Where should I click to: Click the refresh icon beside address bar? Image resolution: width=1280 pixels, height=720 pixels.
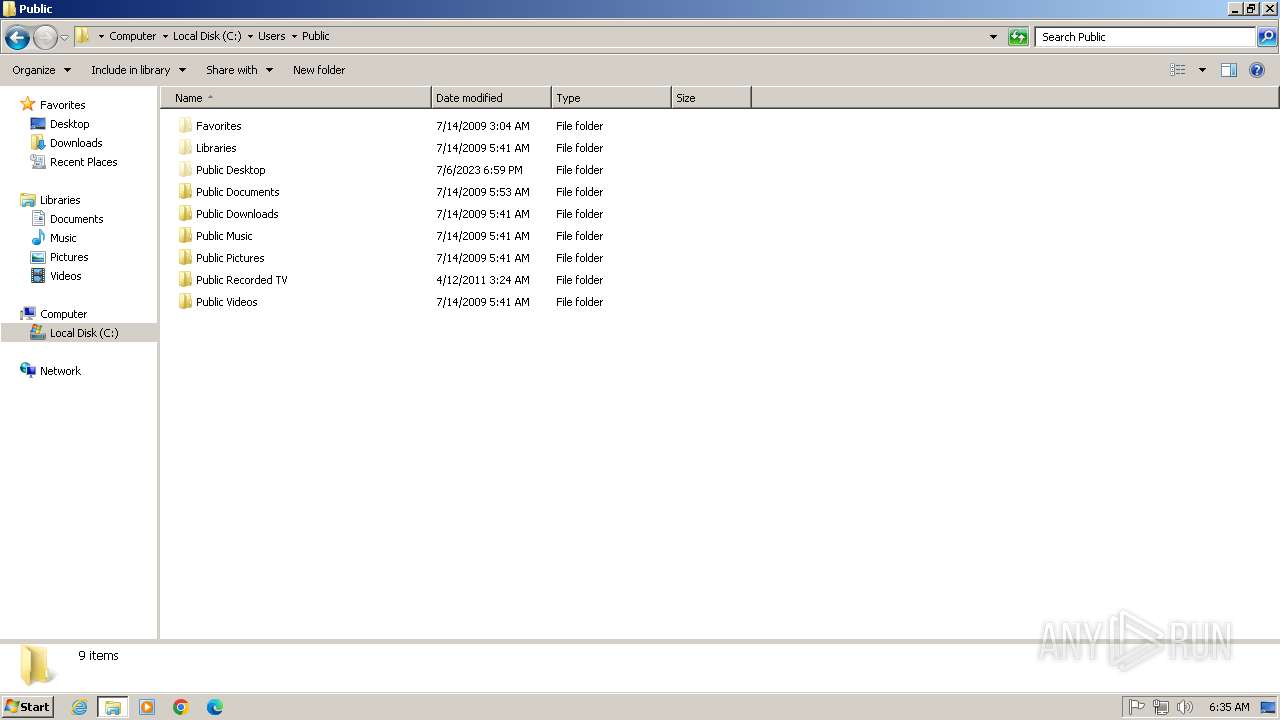click(1018, 37)
